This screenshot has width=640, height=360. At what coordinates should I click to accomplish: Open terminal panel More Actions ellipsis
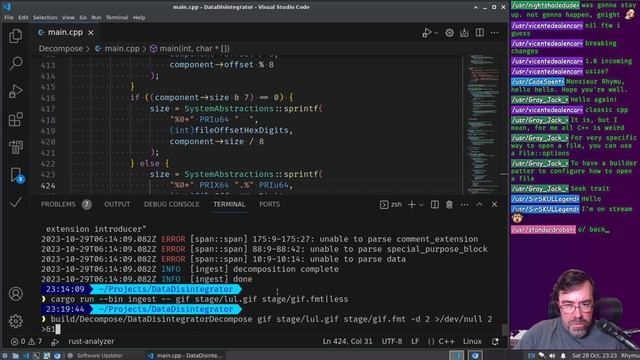[464, 204]
